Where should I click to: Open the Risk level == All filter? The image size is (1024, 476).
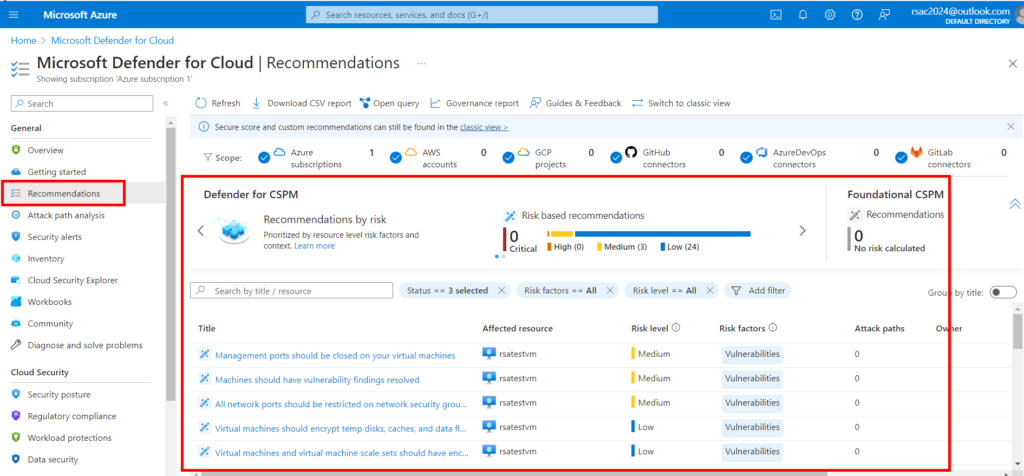tap(664, 291)
